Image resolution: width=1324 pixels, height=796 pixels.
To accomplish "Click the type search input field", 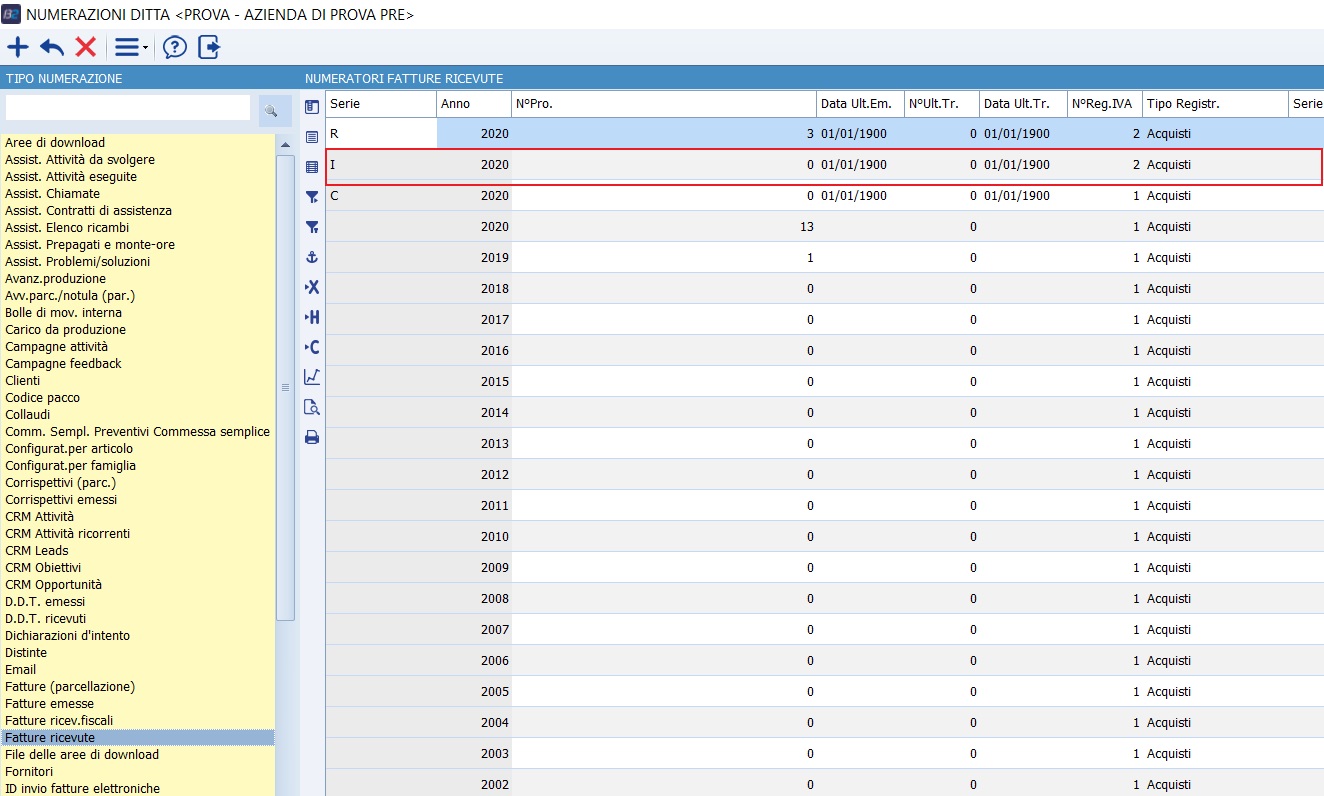I will pyautogui.click(x=128, y=108).
